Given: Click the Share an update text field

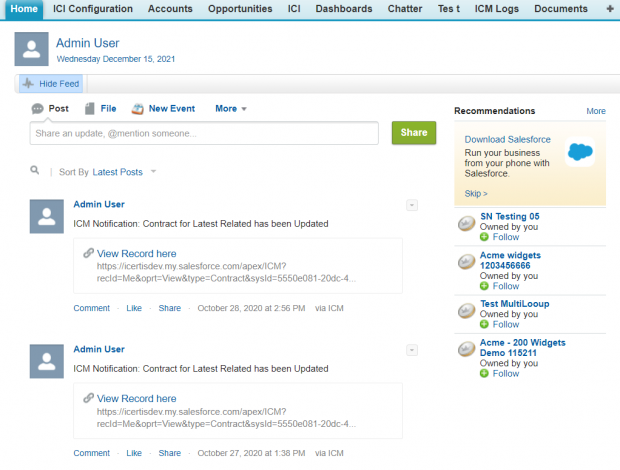Looking at the screenshot, I should click(204, 133).
